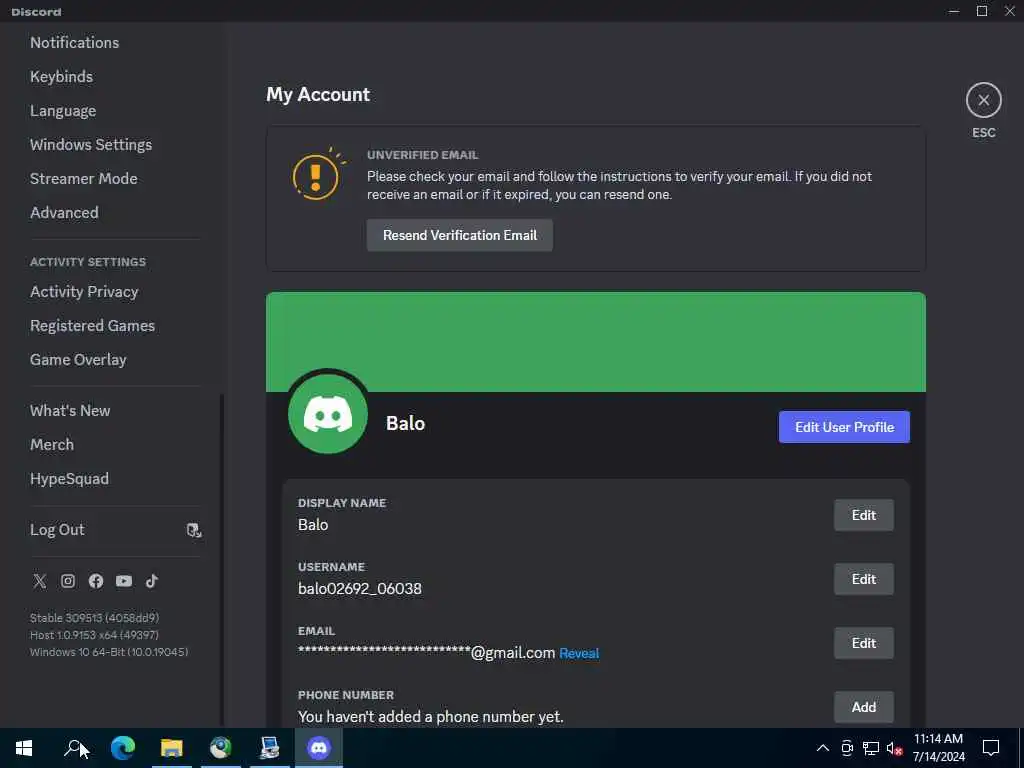Show hidden system tray icons
The height and width of the screenshot is (768, 1024).
click(823, 748)
